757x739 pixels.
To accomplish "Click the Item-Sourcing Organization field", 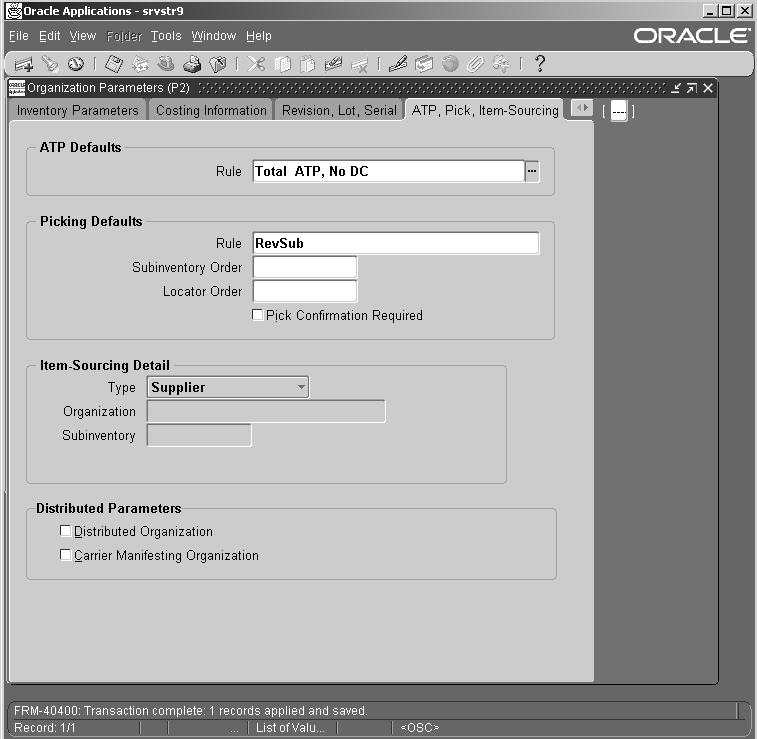I will click(266, 411).
